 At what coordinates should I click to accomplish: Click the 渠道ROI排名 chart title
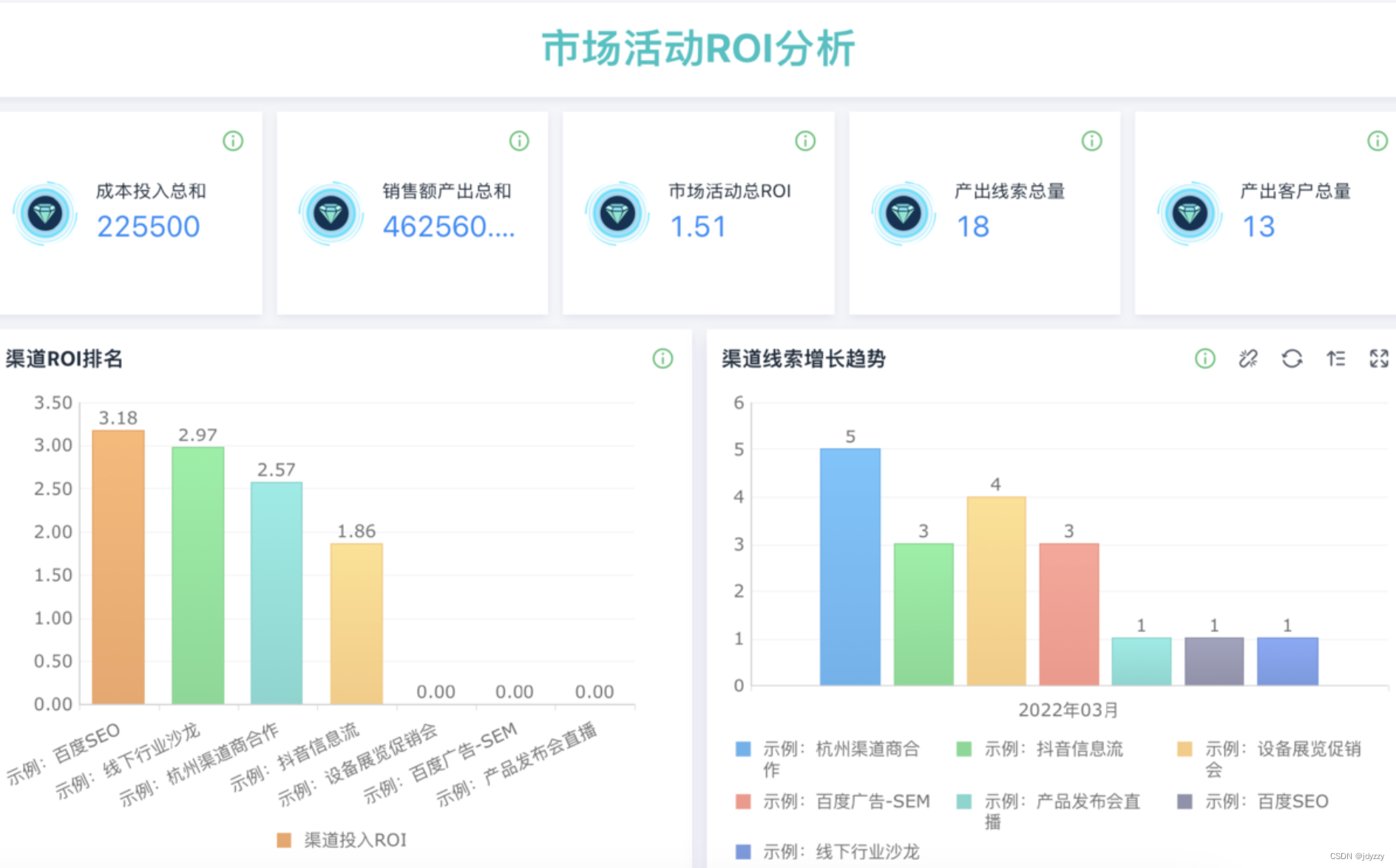64,359
